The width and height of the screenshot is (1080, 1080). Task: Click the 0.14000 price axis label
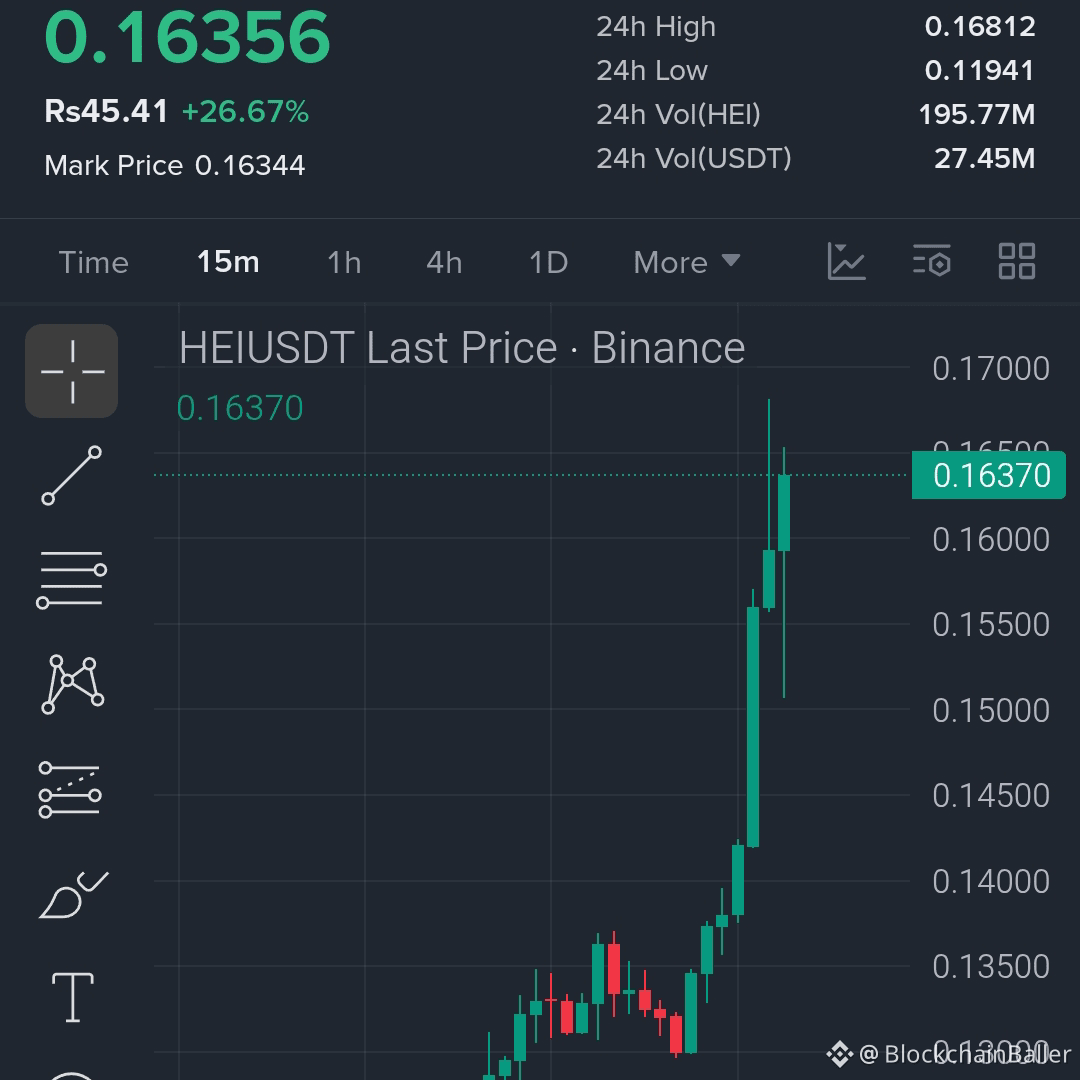click(x=991, y=881)
